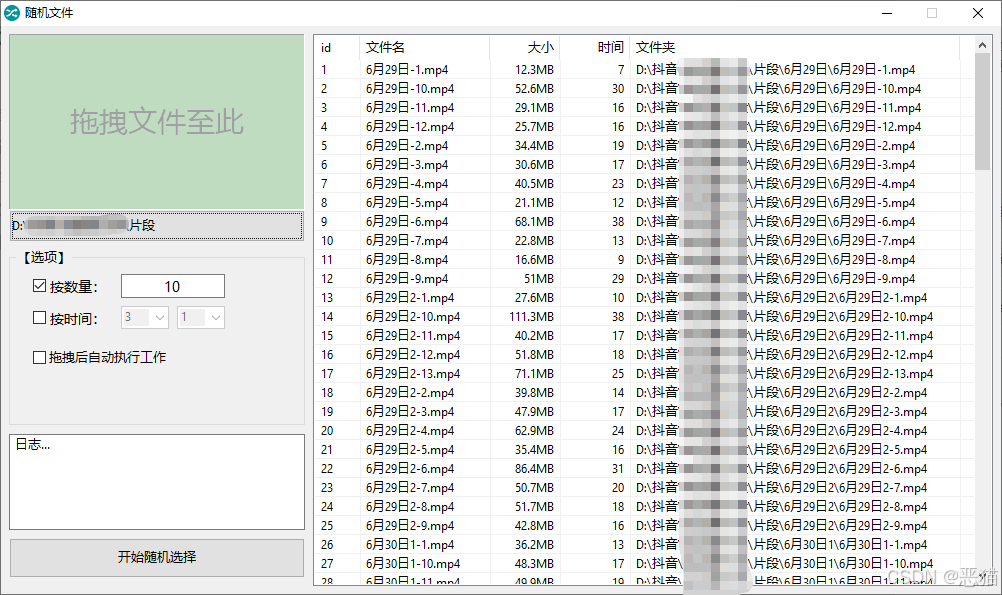Click 开始随机选择 button
Screen dimensions: 1002x595
tap(157, 557)
